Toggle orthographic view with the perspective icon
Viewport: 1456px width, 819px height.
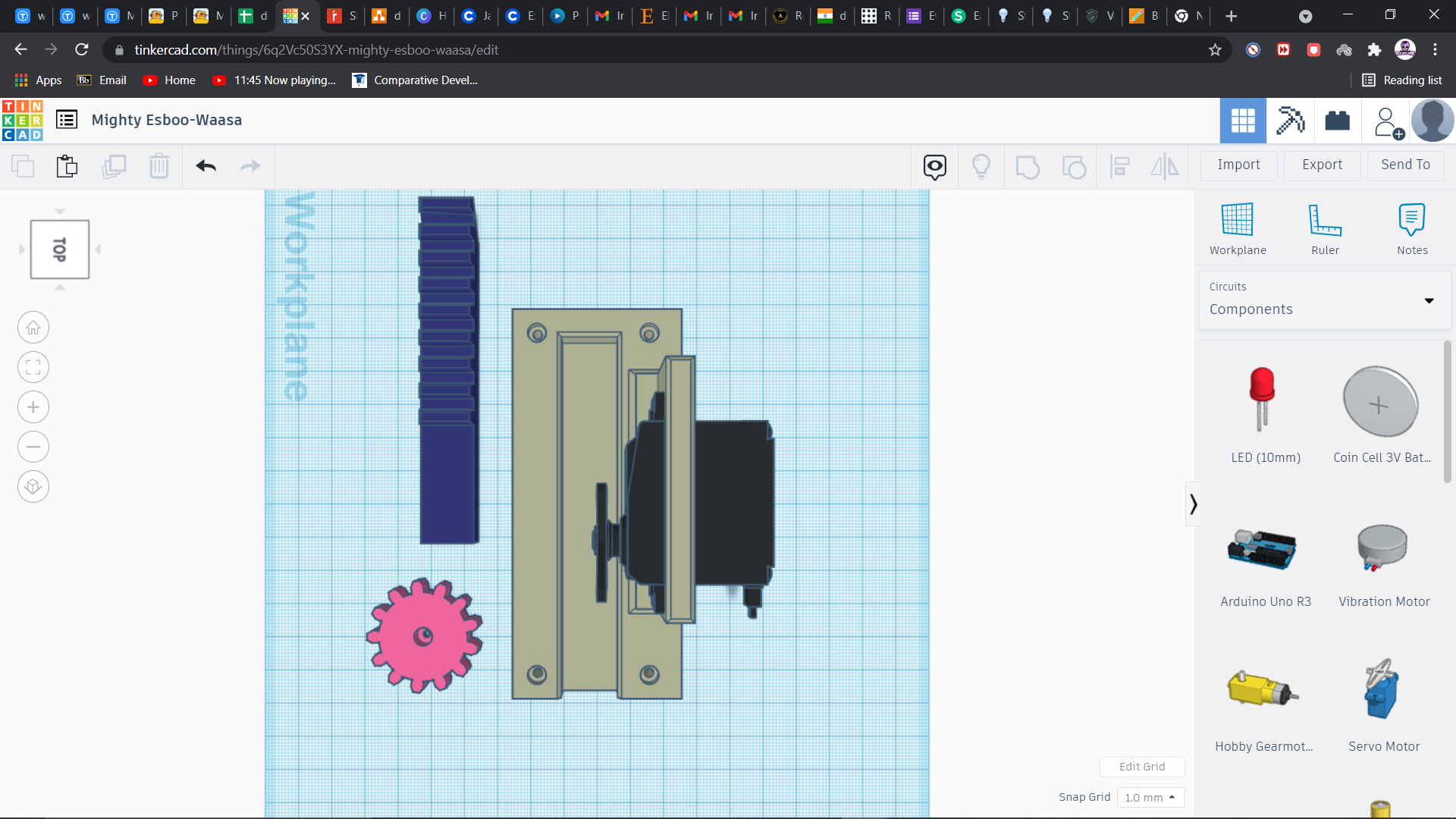(x=33, y=486)
